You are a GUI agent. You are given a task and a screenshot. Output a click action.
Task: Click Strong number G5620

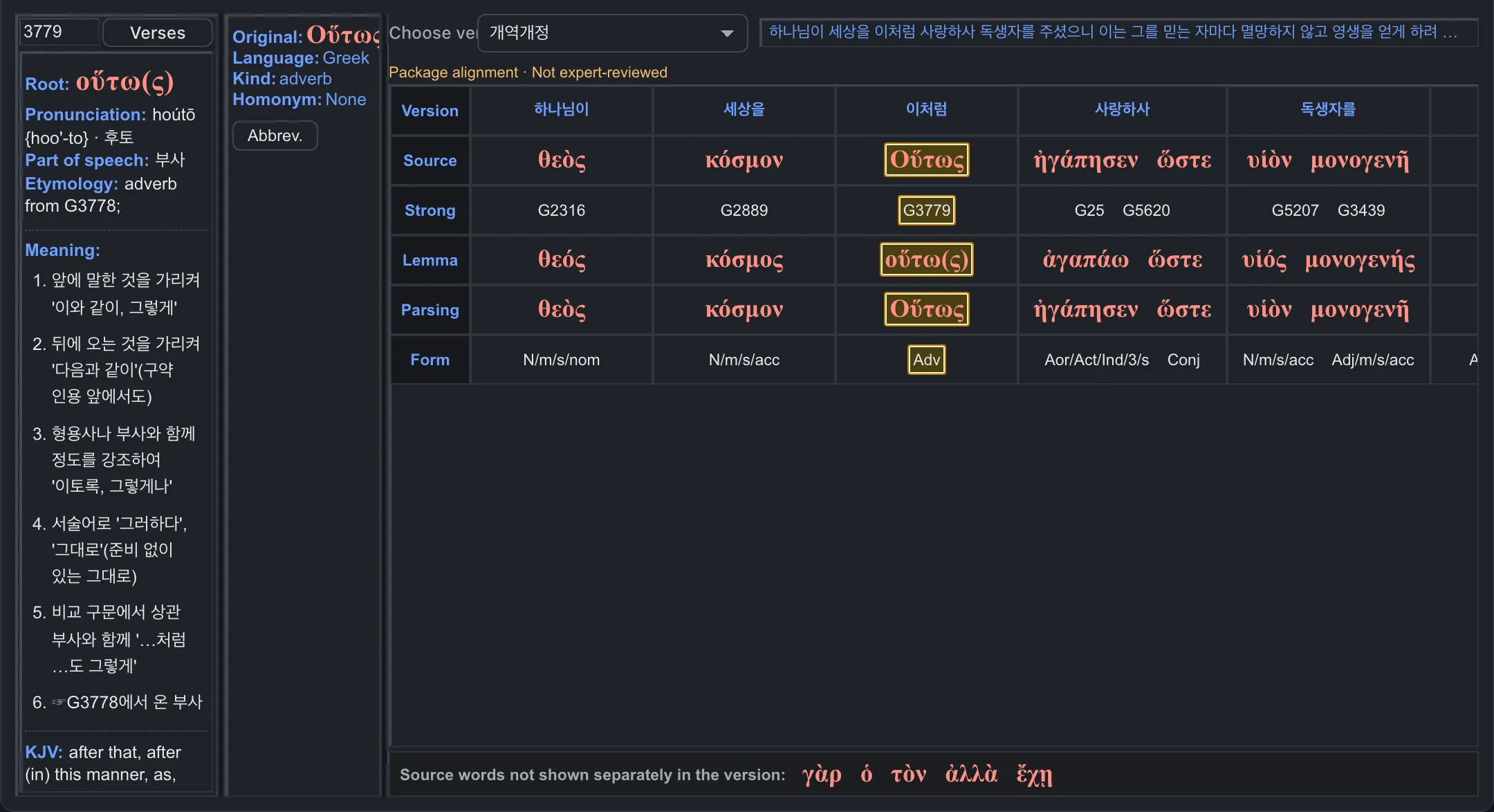(1146, 210)
